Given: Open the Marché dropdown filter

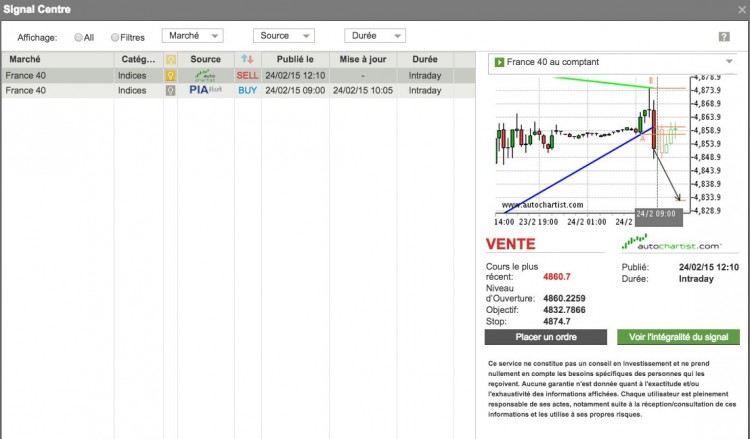Looking at the screenshot, I should [x=192, y=36].
